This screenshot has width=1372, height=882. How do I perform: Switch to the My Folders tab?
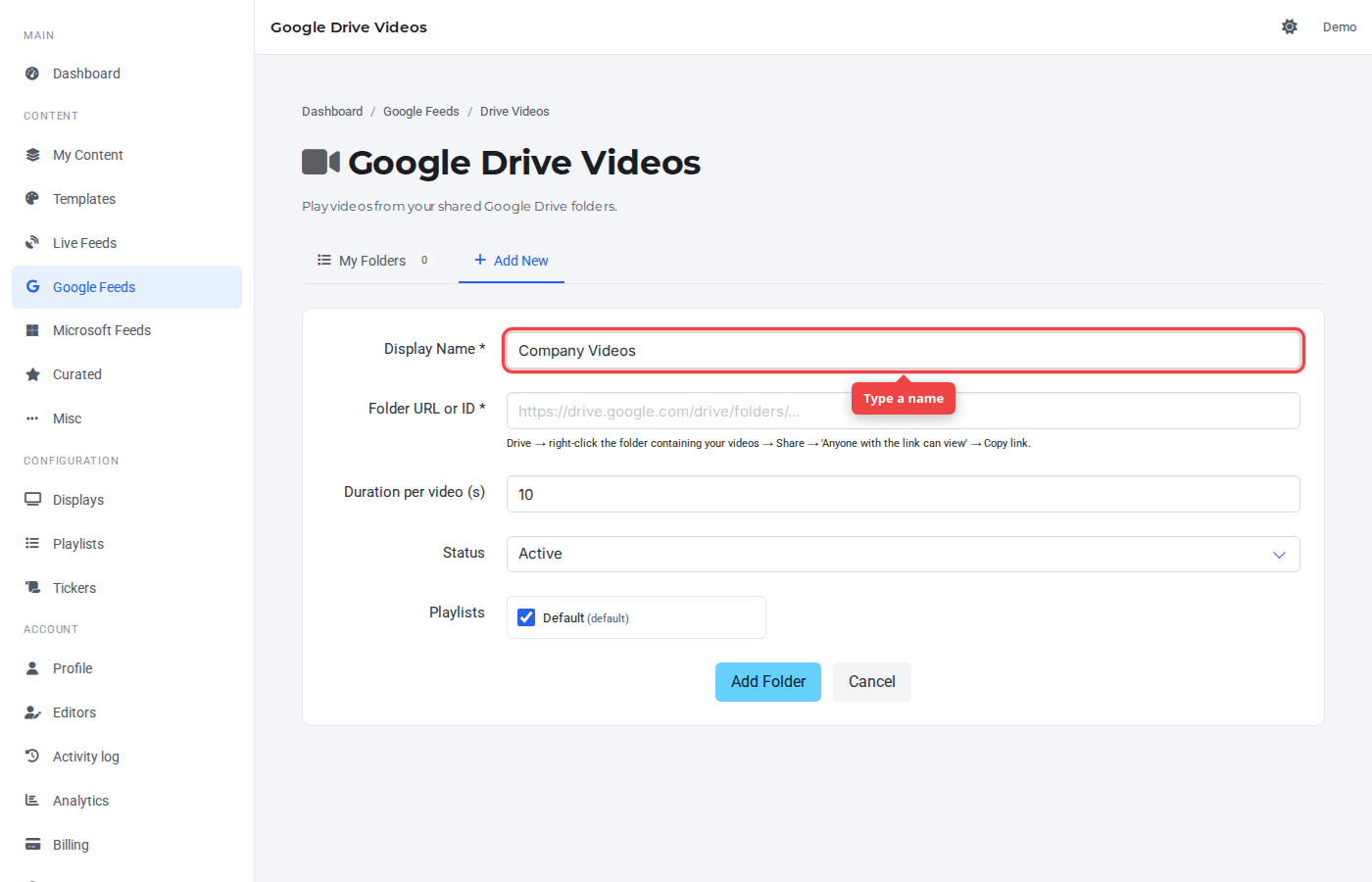[x=372, y=261]
